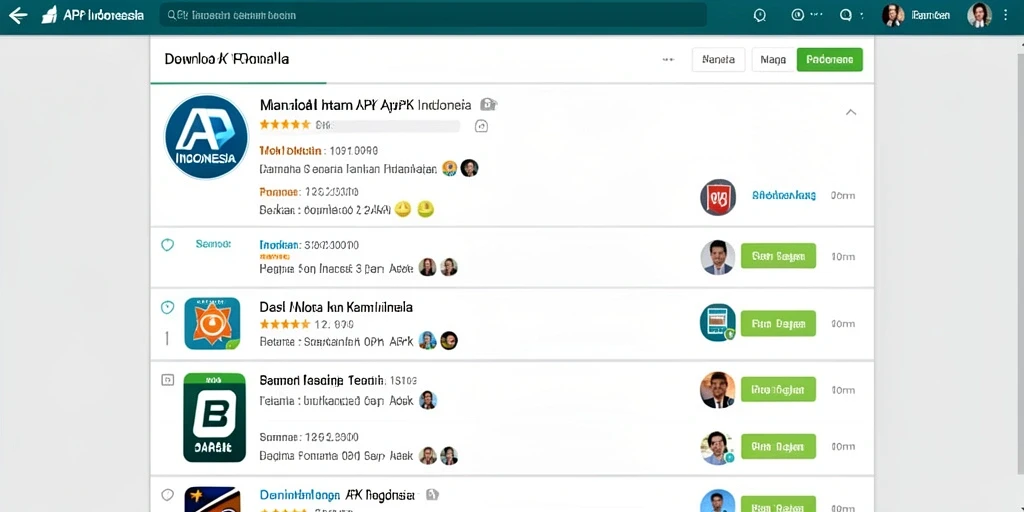Open the 'Dasl Mota kn Kamhinela' title
The width and height of the screenshot is (1024, 512).
[x=336, y=307]
